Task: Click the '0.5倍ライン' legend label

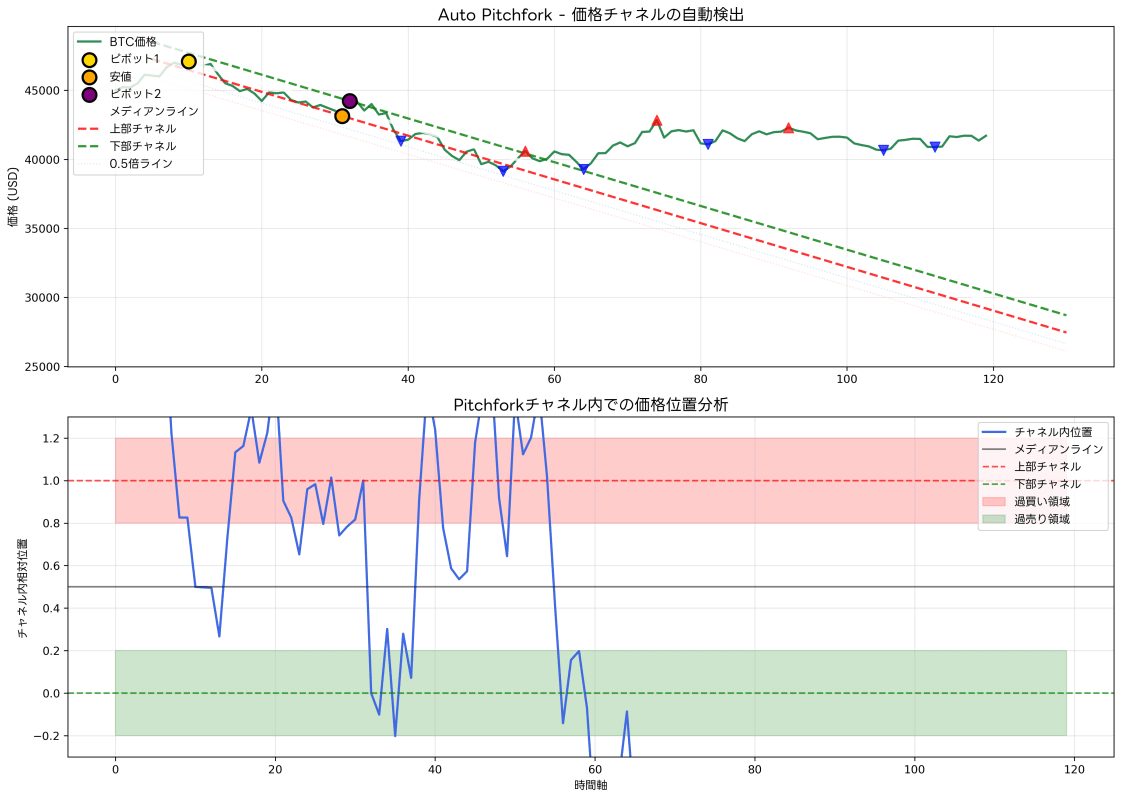Action: coord(141,163)
